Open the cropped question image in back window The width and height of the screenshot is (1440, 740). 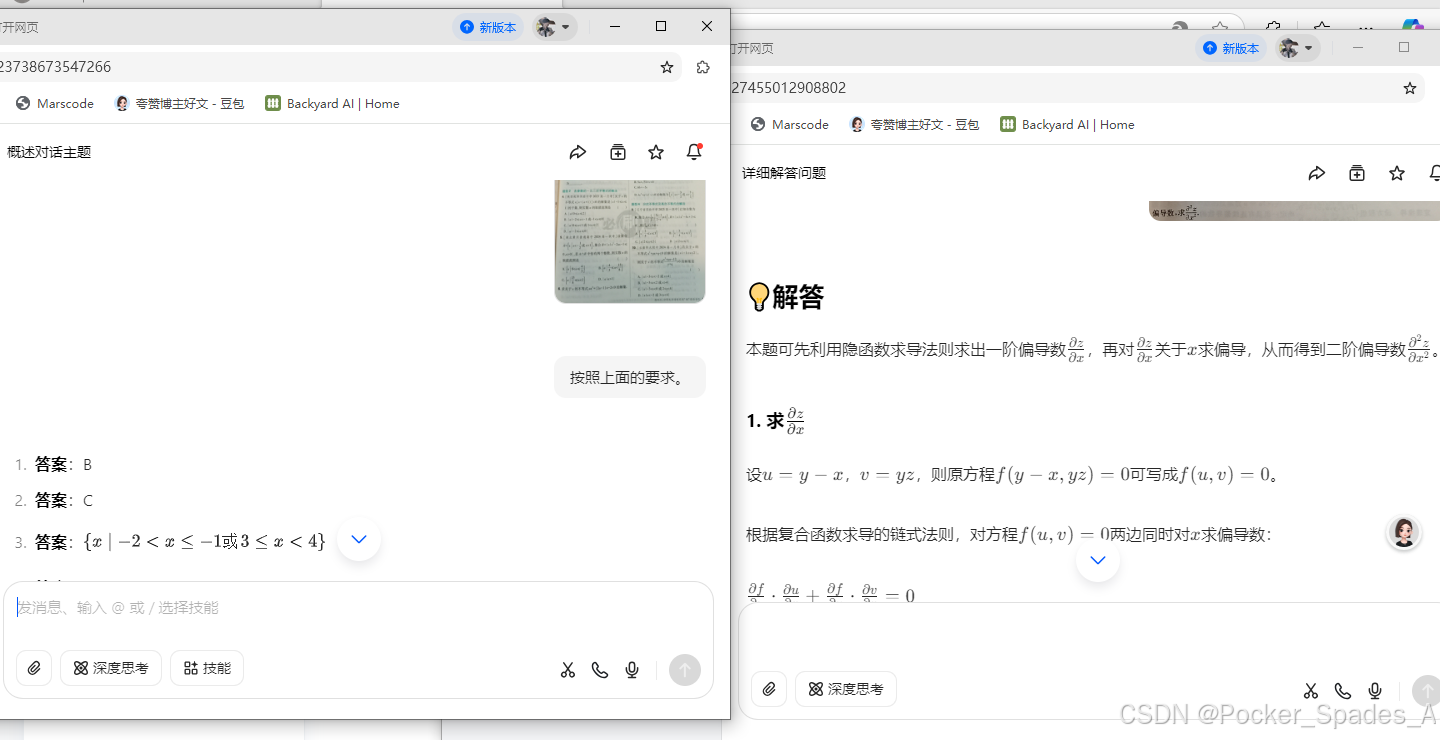(x=1294, y=211)
